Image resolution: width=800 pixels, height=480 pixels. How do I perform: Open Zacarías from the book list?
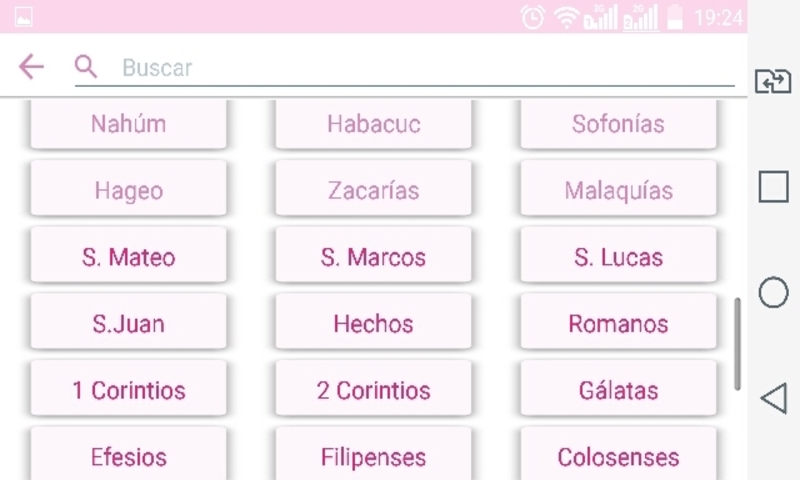(x=373, y=190)
